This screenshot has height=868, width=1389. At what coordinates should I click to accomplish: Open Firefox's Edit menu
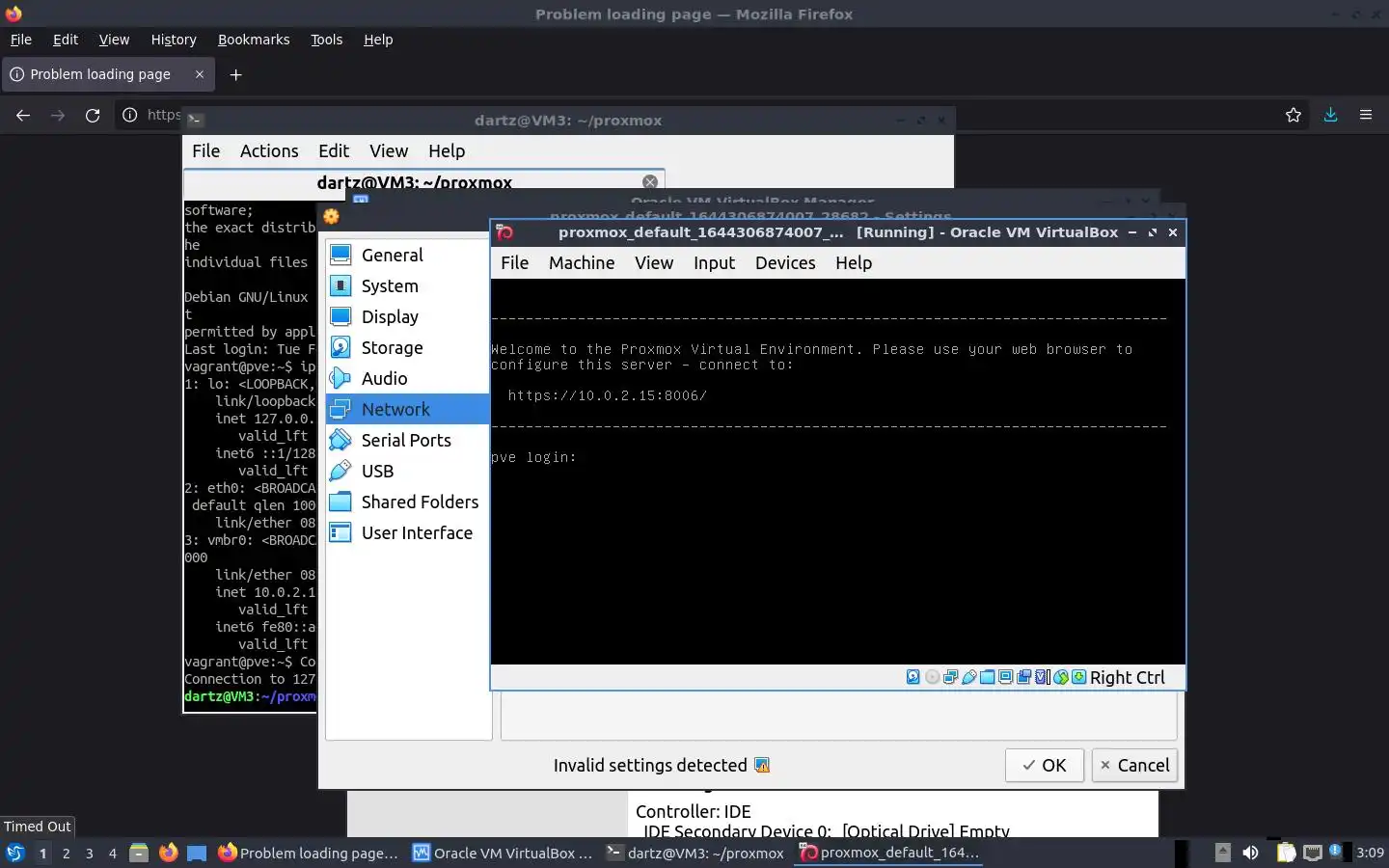click(66, 40)
